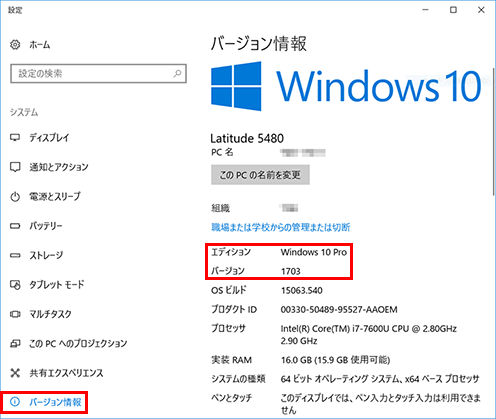Click the Latitude 5480 device name
This screenshot has width=496, height=419.
coord(247,138)
